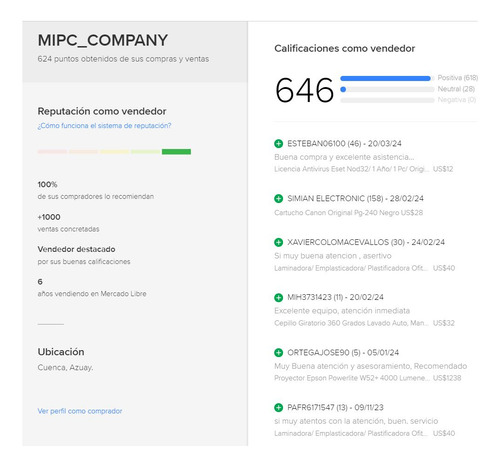This screenshot has width=500, height=467.
Task: Open 'Ver perfil como comprador' link
Action: point(80,411)
